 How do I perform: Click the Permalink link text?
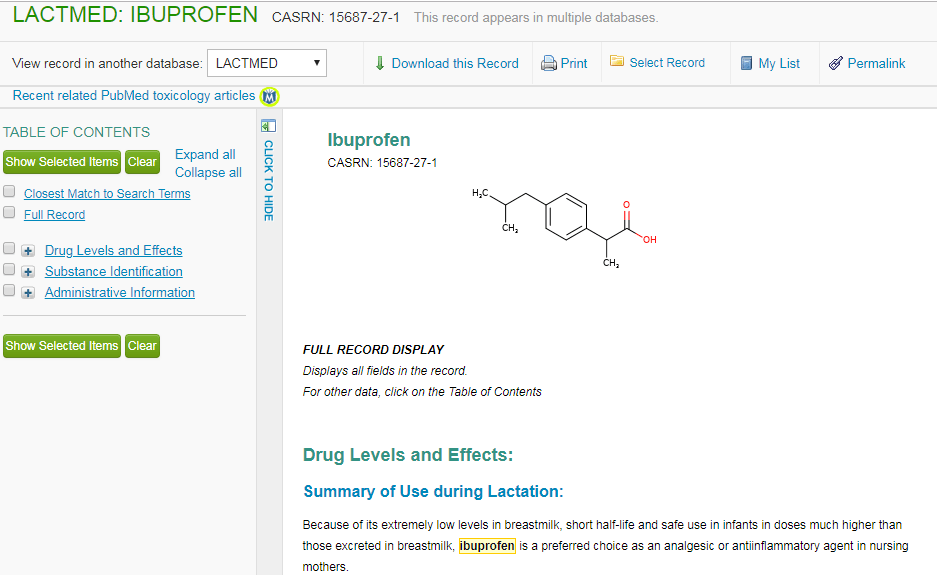(x=876, y=63)
